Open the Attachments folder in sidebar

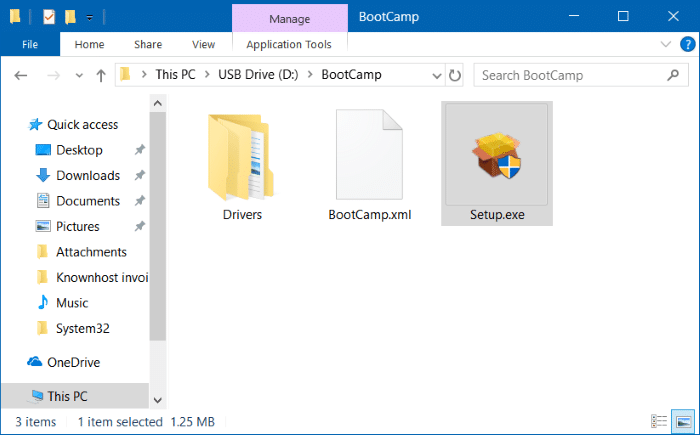point(91,252)
